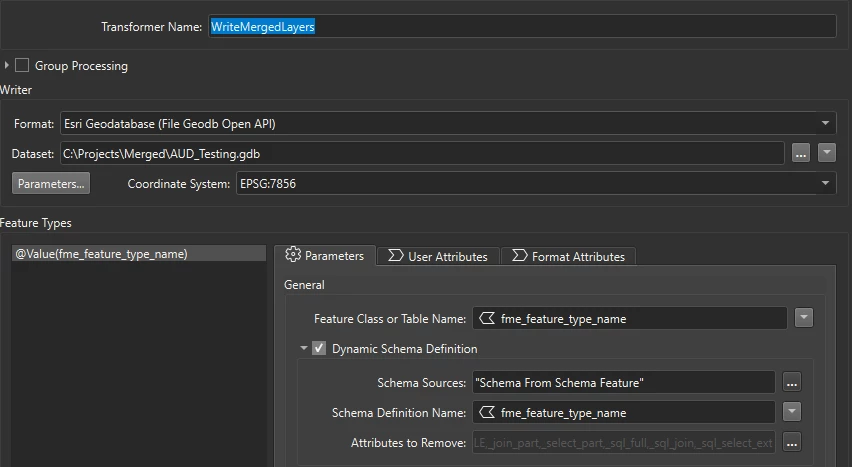The height and width of the screenshot is (467, 852).
Task: Click the Dataset path input field
Action: pos(422,154)
